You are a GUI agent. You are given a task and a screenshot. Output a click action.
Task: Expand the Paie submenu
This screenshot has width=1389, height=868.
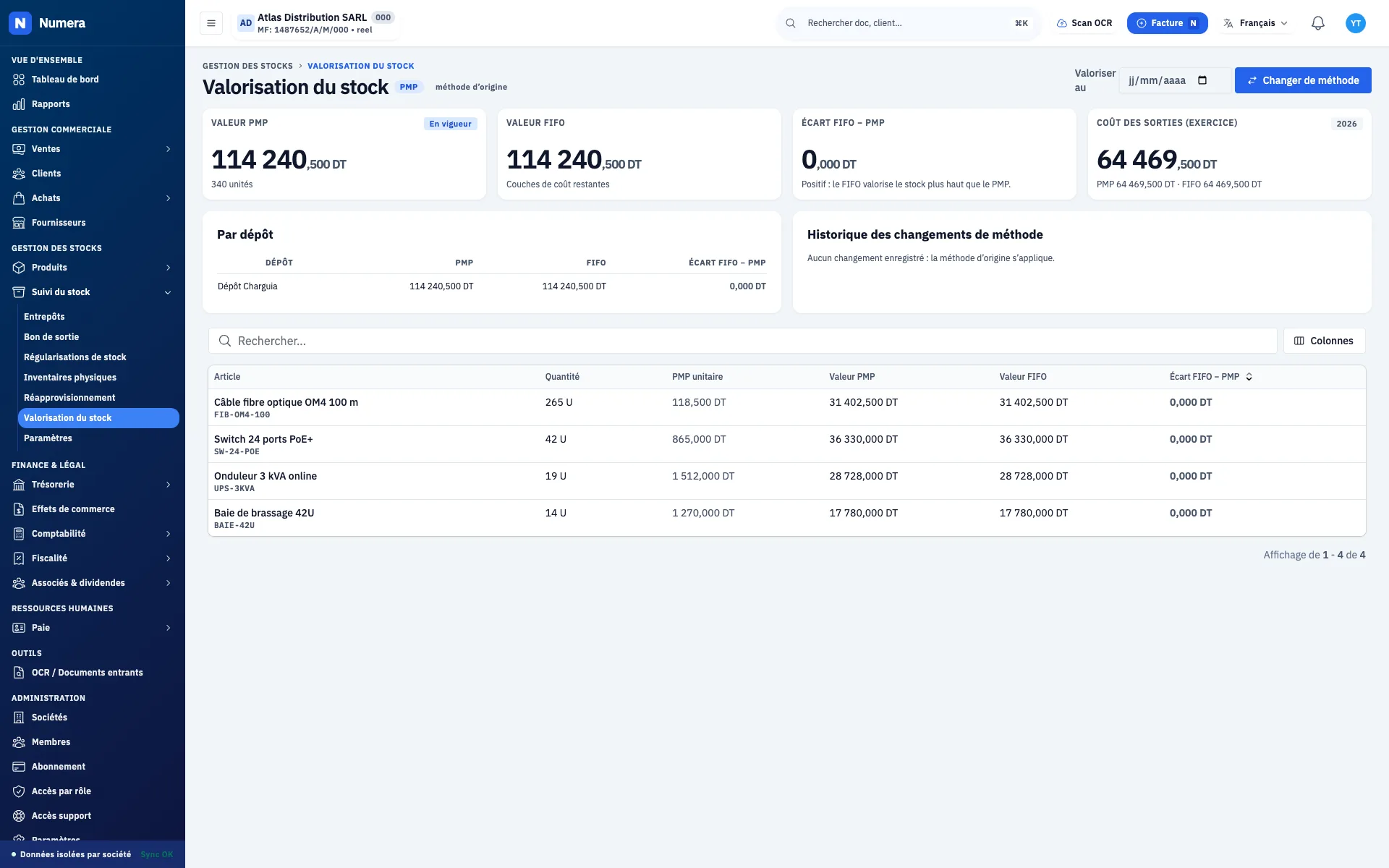pyautogui.click(x=93, y=628)
